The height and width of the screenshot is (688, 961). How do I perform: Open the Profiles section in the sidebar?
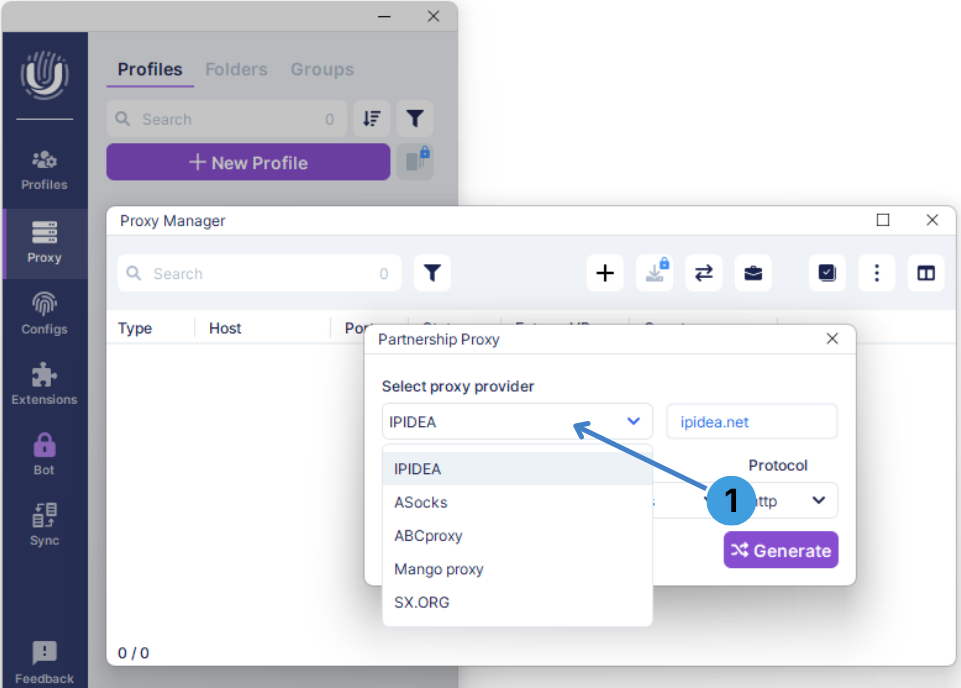point(44,171)
